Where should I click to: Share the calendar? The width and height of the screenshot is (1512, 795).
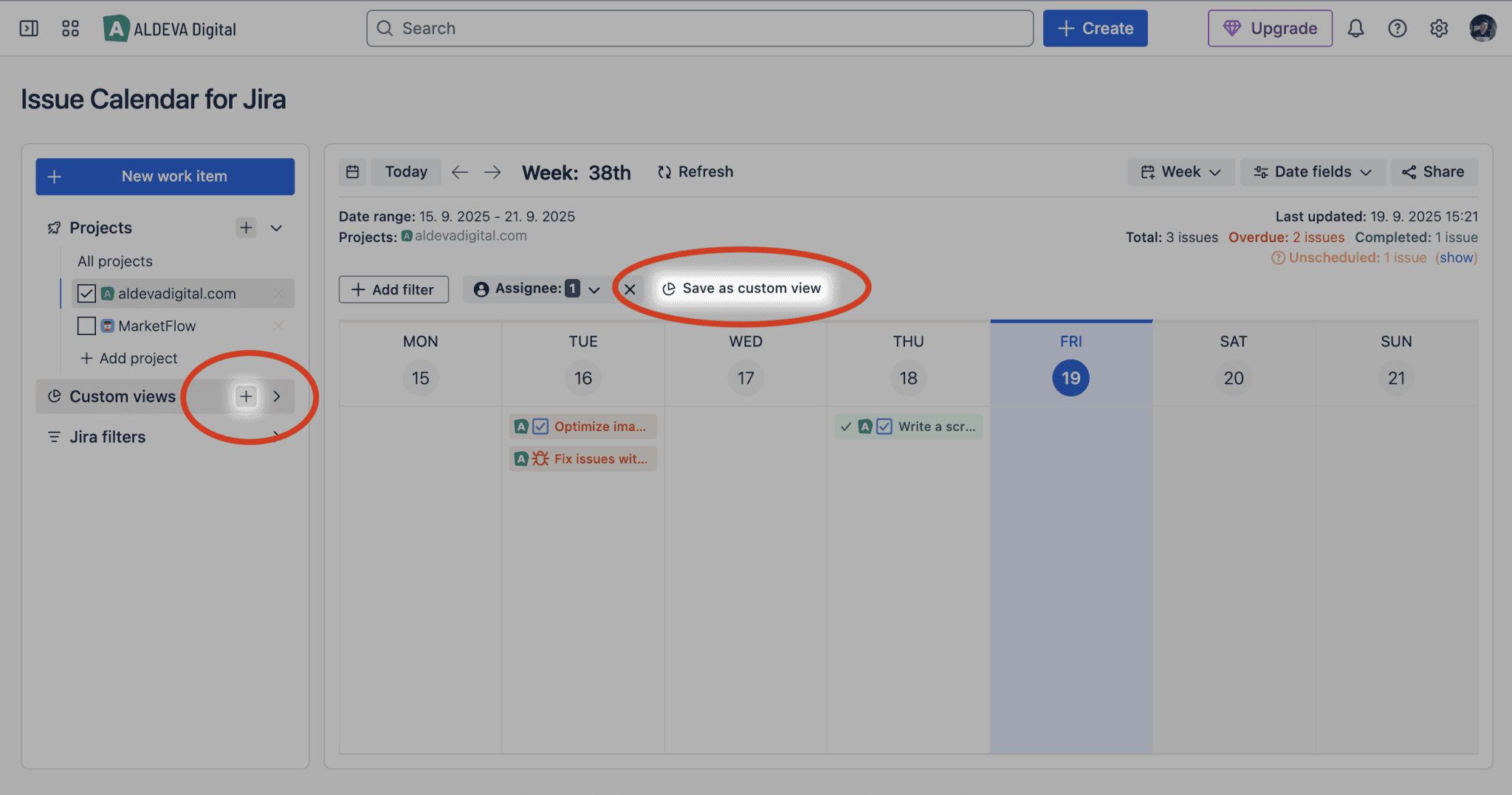[1433, 172]
